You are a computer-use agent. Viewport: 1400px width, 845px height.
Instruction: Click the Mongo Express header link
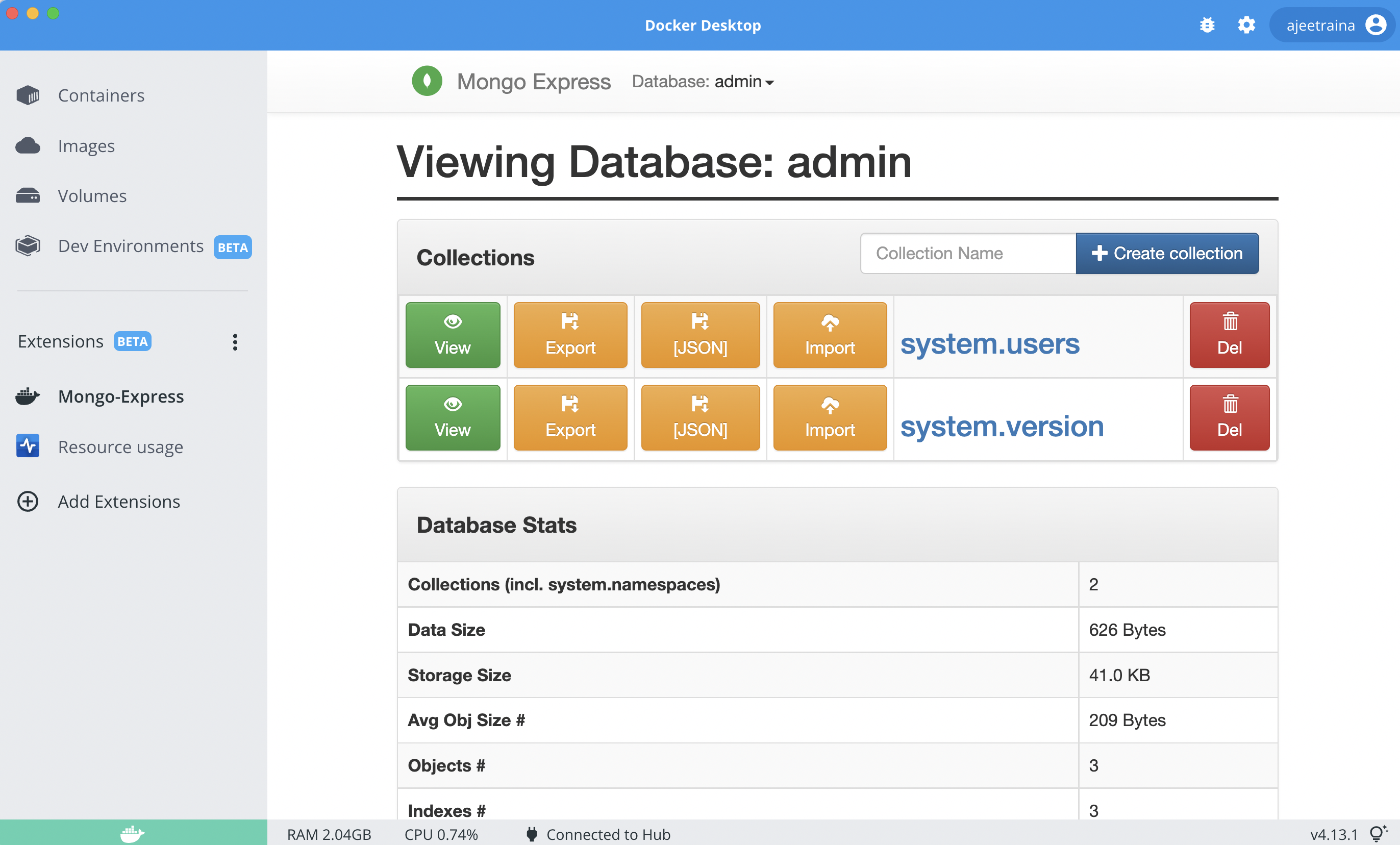coord(533,81)
